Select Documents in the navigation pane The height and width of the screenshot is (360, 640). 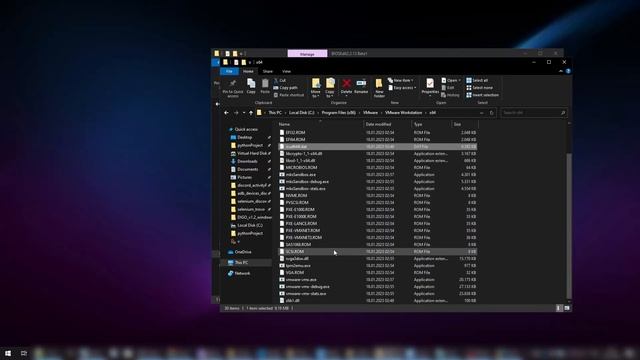247,169
